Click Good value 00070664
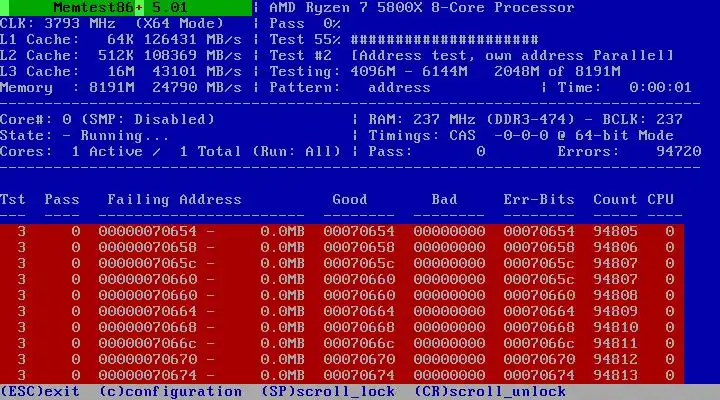This screenshot has width=720, height=400. (359, 311)
